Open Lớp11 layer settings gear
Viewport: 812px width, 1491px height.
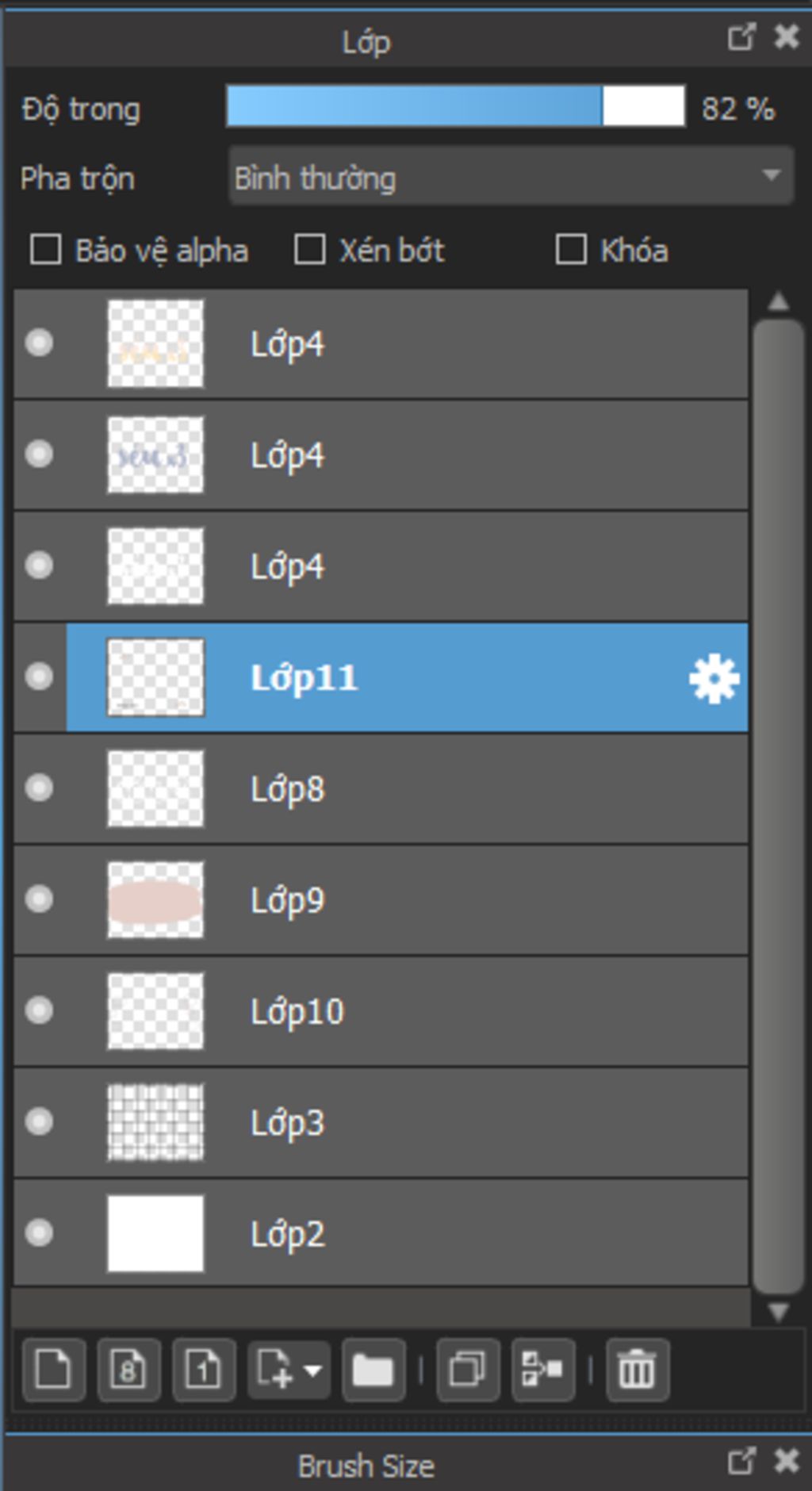coord(714,678)
